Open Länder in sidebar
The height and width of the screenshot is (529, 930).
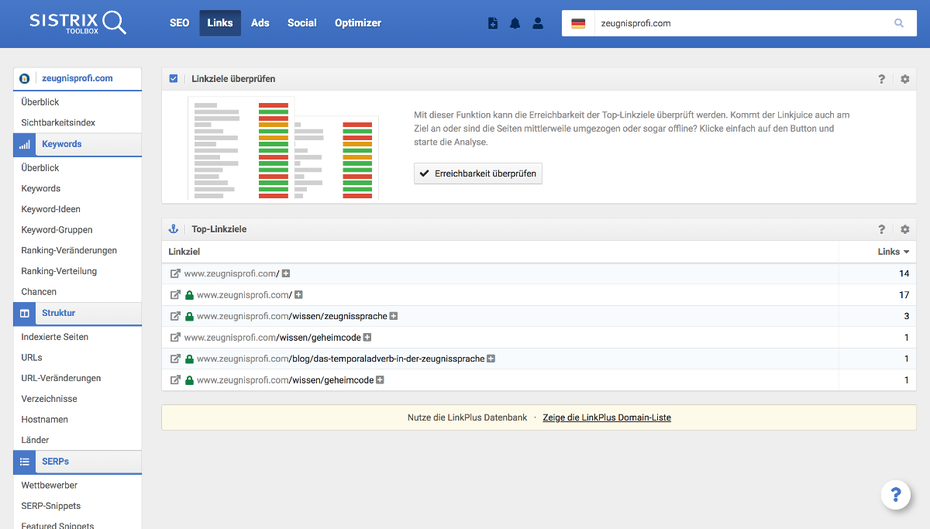[35, 440]
